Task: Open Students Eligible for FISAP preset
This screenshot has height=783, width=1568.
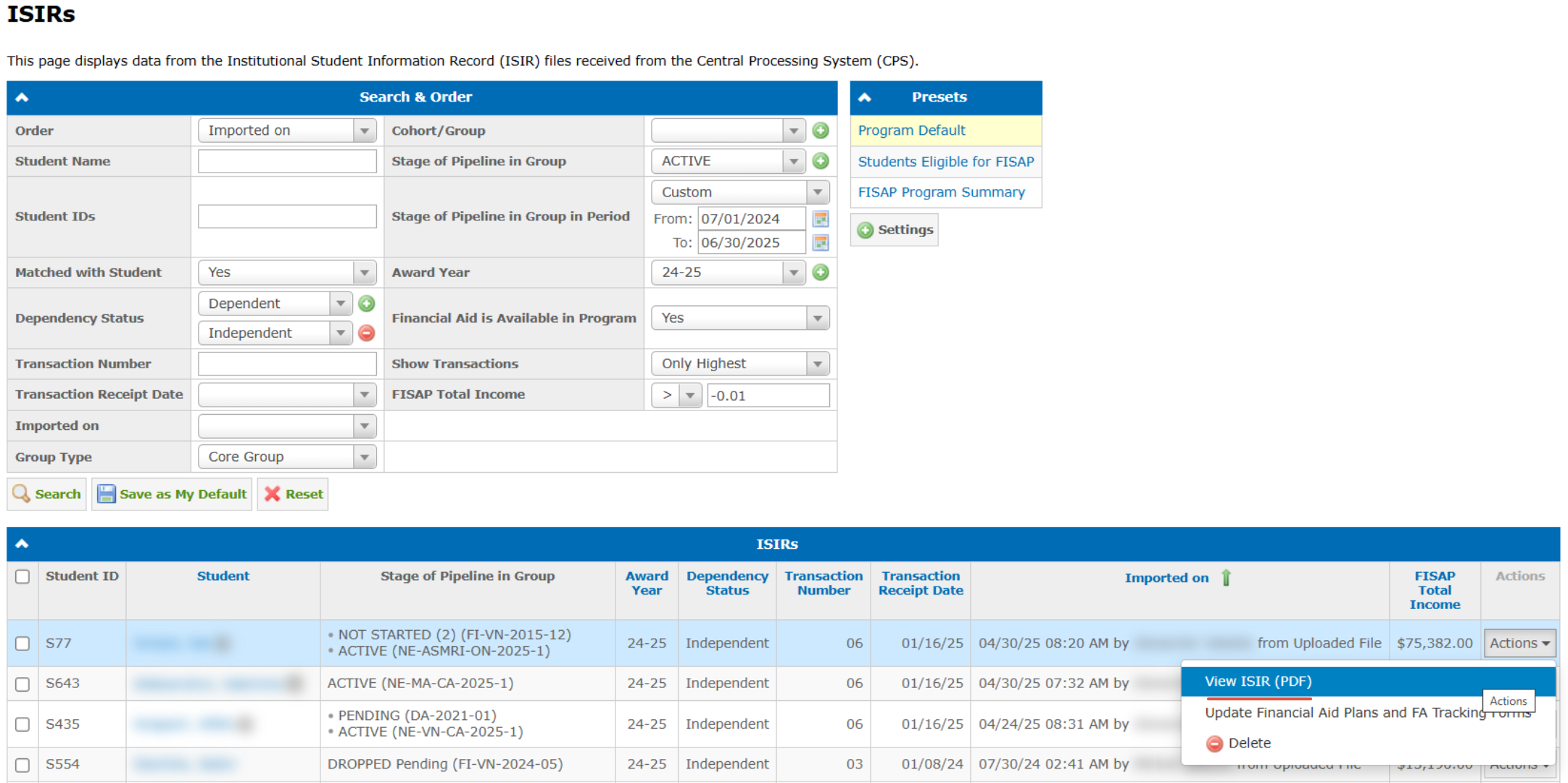Action: click(945, 162)
